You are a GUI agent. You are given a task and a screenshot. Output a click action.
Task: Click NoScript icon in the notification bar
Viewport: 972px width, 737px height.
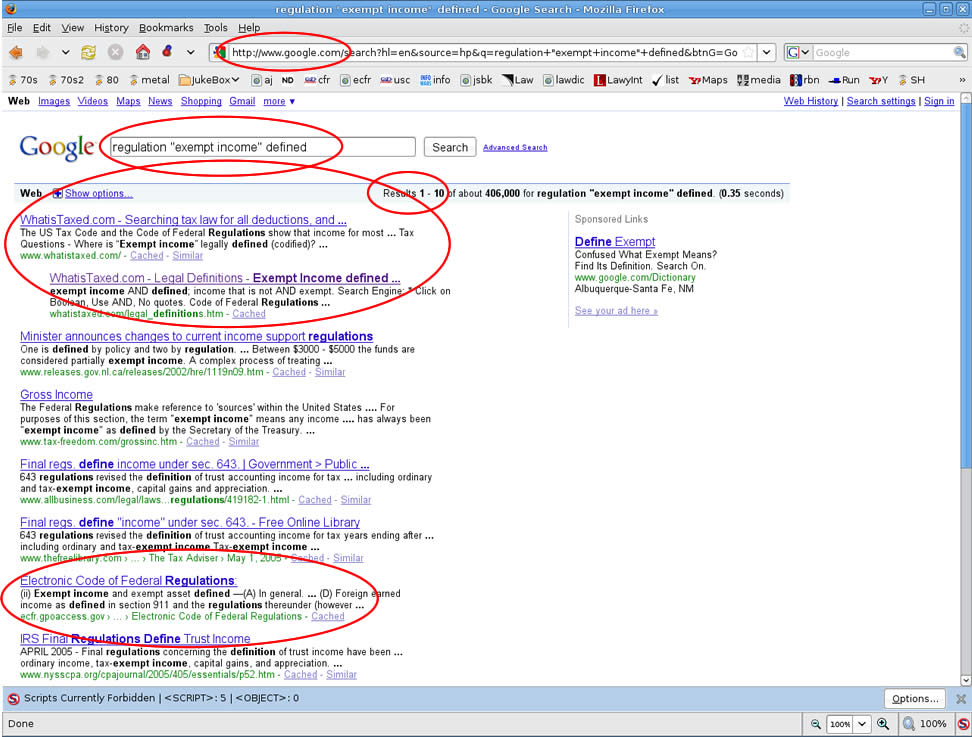[x=13, y=699]
